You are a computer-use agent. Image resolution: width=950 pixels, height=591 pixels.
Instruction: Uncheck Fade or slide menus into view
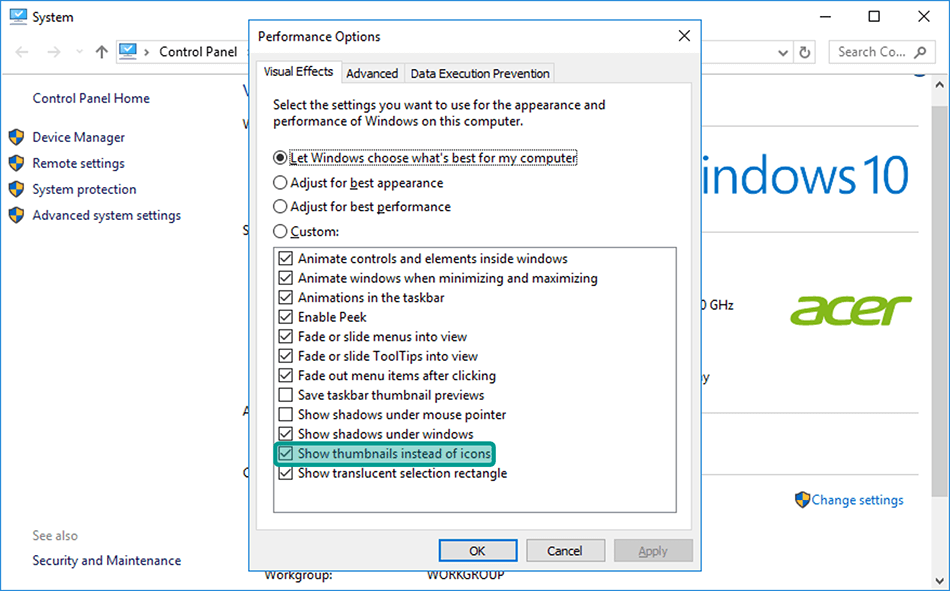point(285,336)
